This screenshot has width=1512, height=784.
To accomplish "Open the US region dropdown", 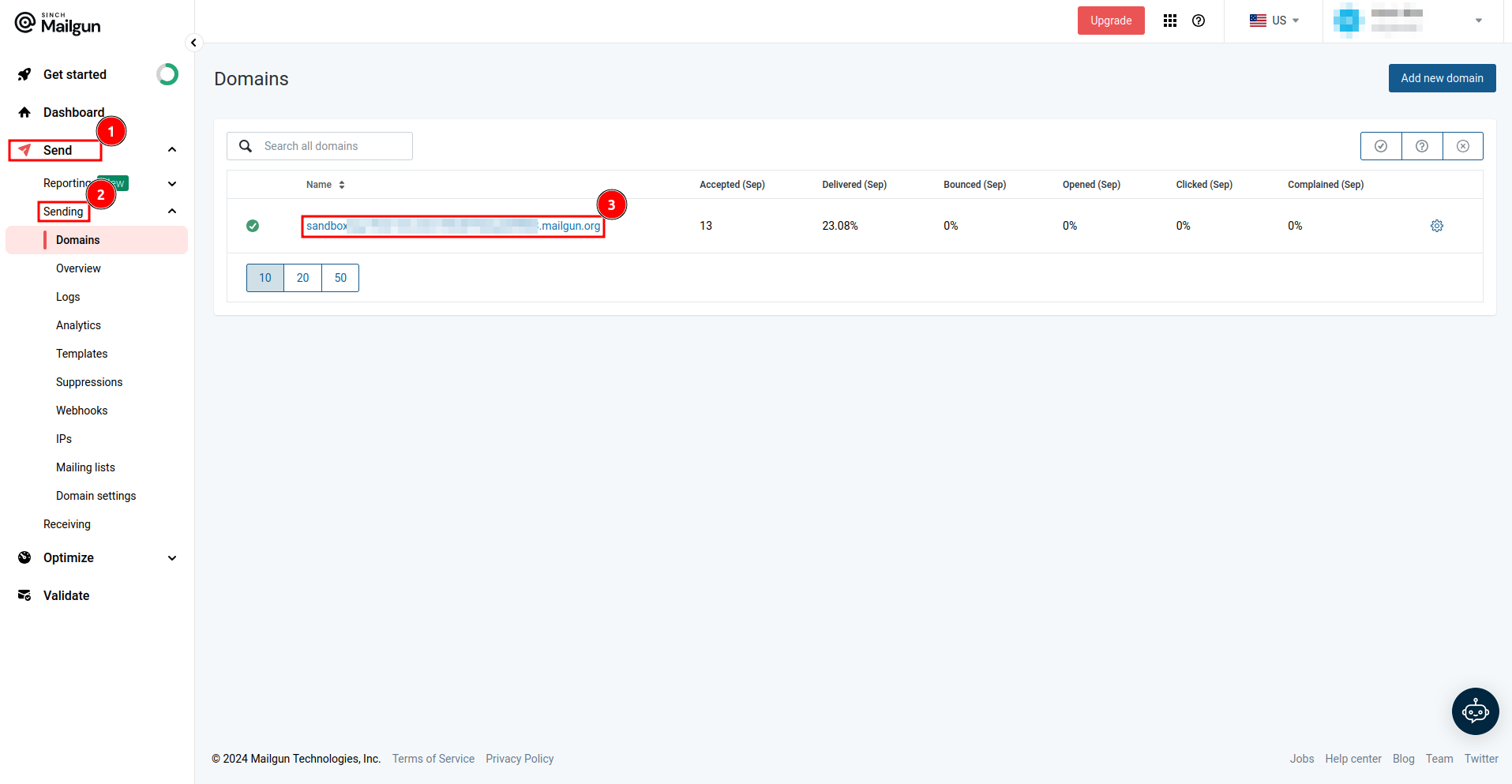I will (x=1274, y=21).
